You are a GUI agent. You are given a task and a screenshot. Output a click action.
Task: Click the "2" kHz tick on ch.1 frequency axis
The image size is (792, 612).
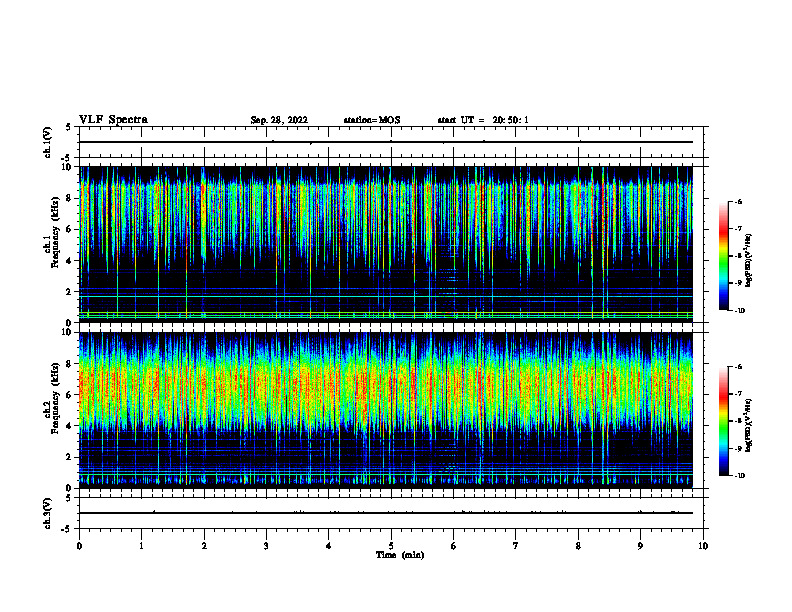[70, 292]
